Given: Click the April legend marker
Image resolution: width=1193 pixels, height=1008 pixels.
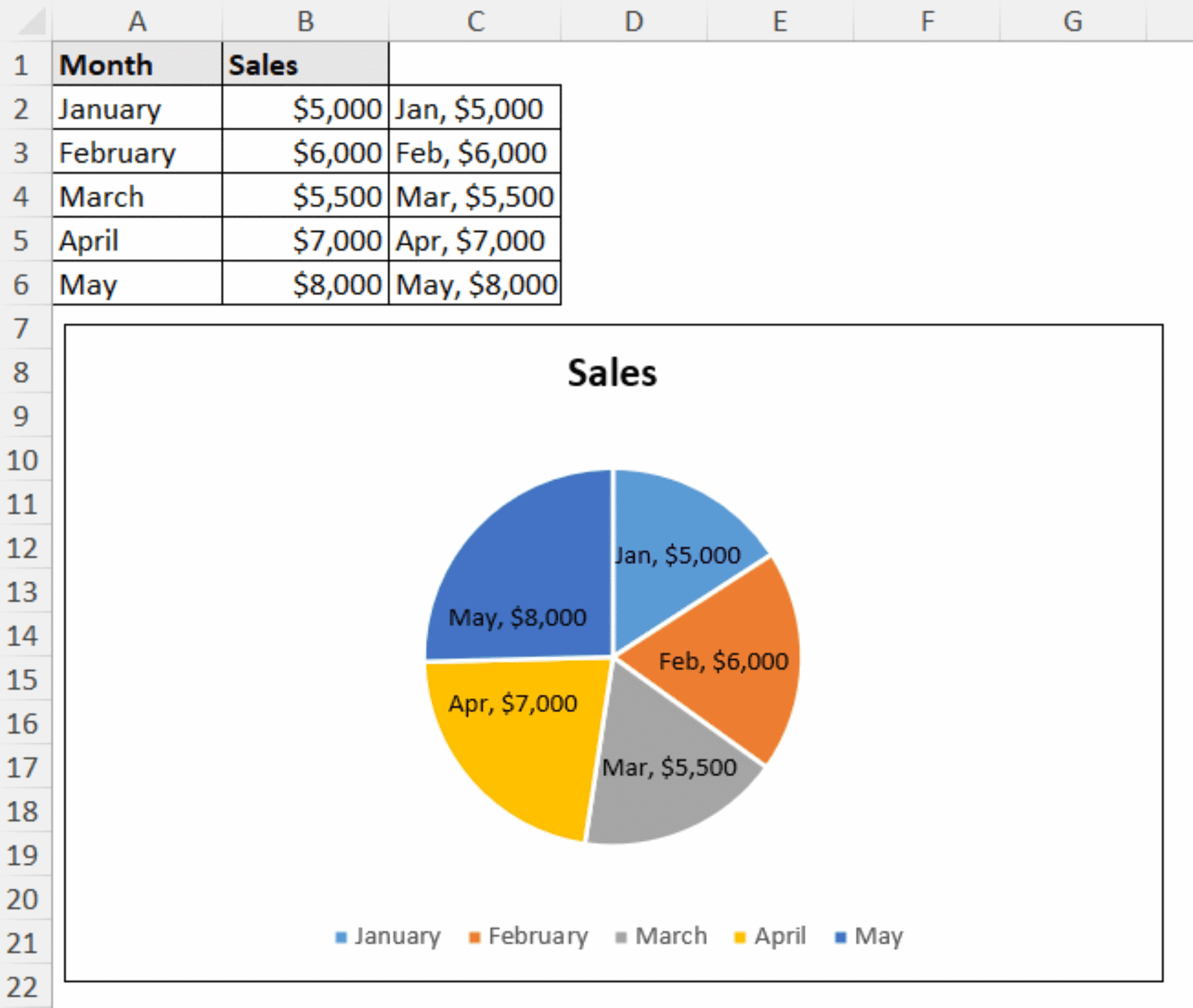Looking at the screenshot, I should [x=739, y=936].
